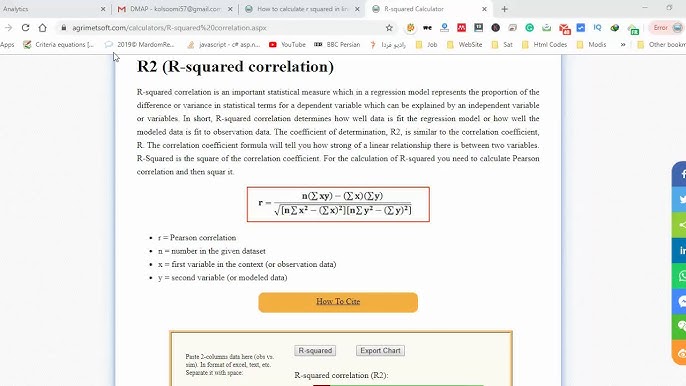686x386 pixels.
Task: View site lock security icon
Action: 64,28
